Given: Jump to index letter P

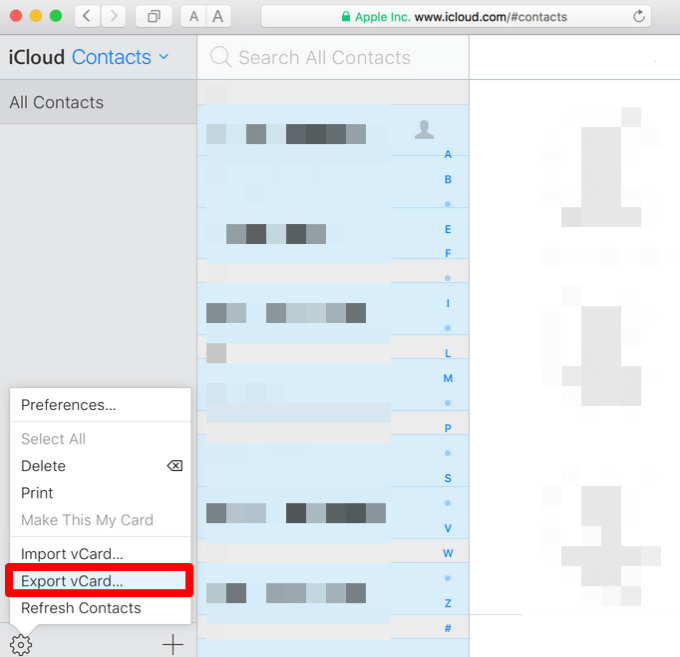Looking at the screenshot, I should point(448,428).
